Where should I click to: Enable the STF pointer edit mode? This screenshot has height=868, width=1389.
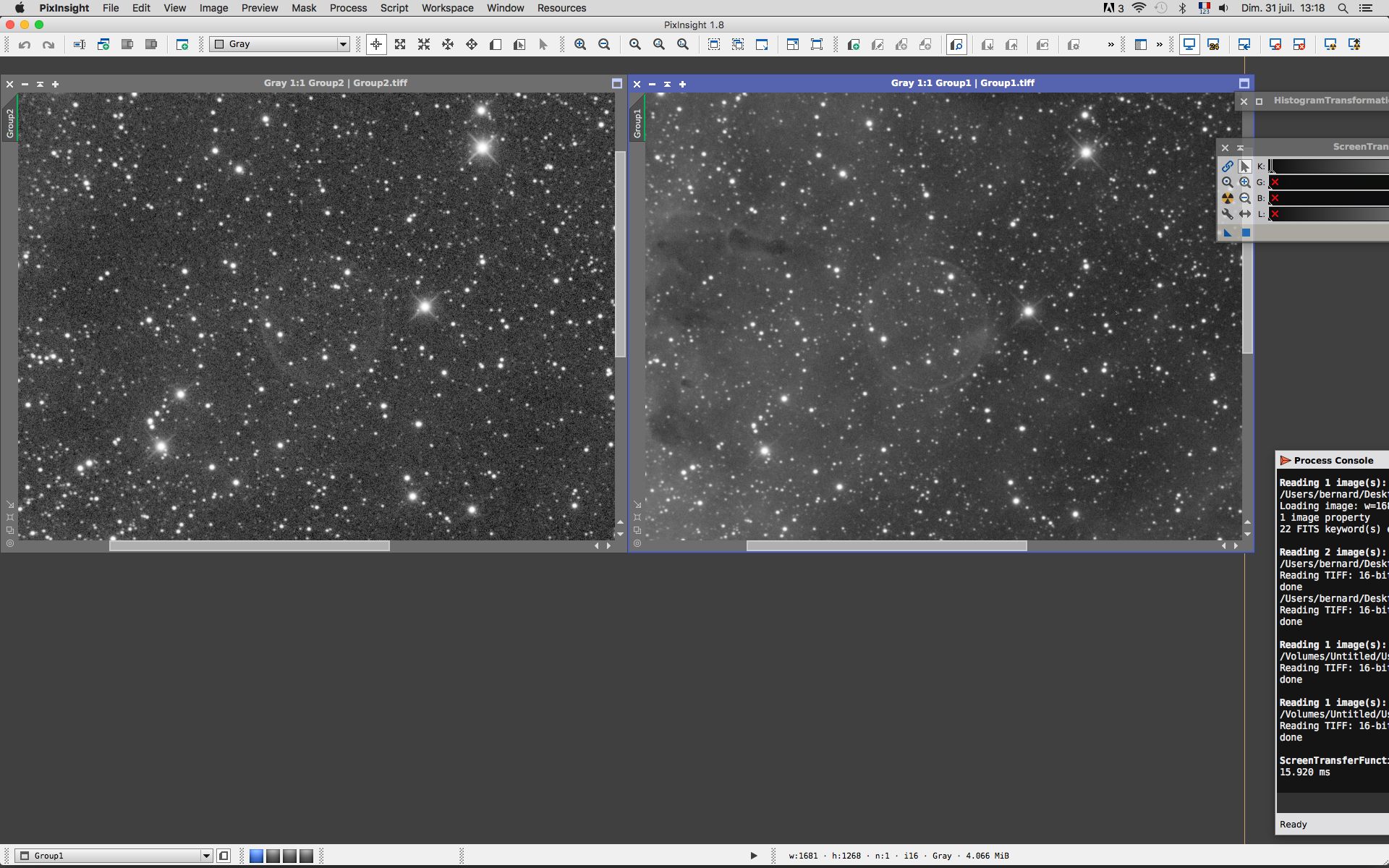point(1244,166)
